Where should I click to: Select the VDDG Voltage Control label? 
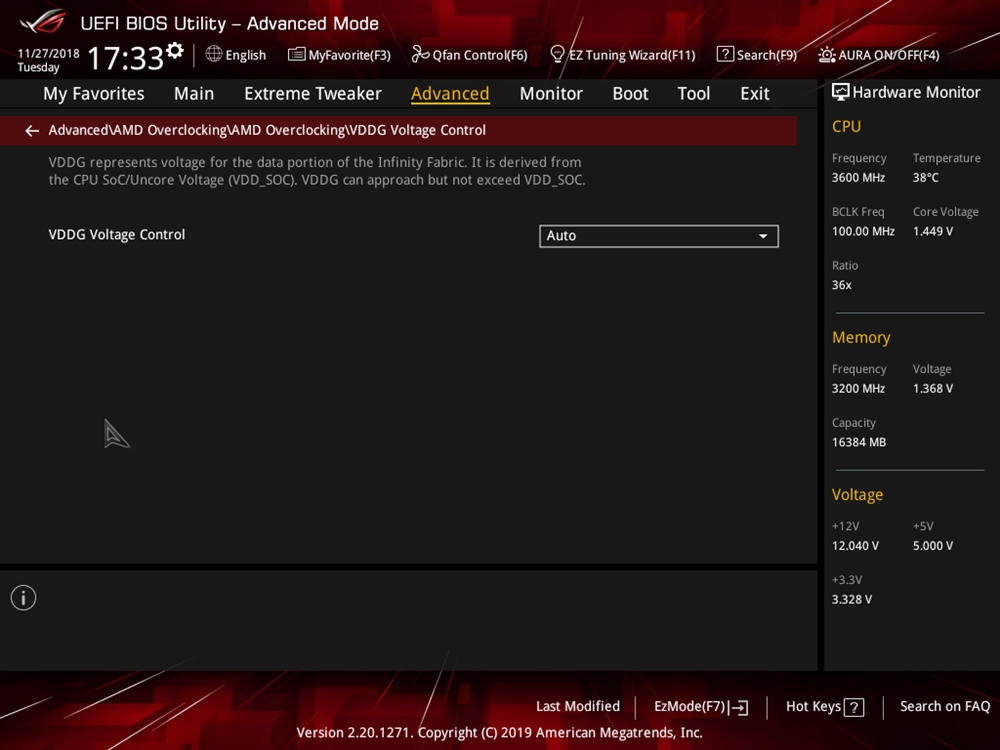click(x=117, y=235)
